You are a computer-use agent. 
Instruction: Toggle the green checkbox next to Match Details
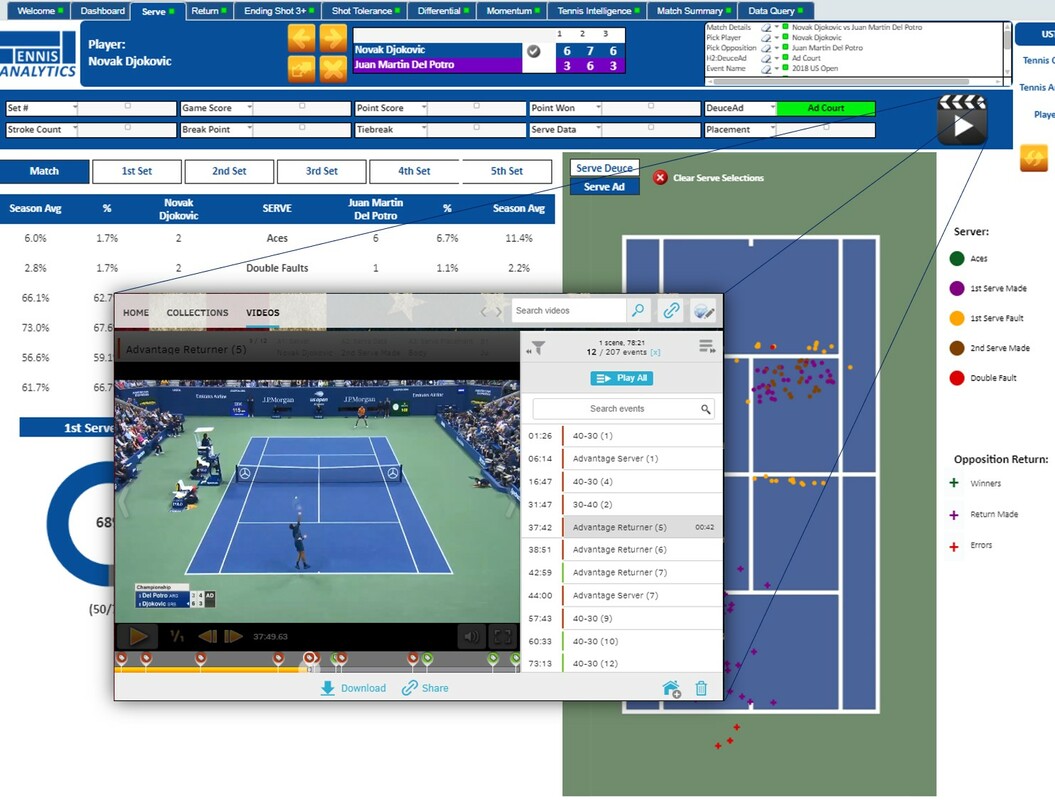(785, 27)
